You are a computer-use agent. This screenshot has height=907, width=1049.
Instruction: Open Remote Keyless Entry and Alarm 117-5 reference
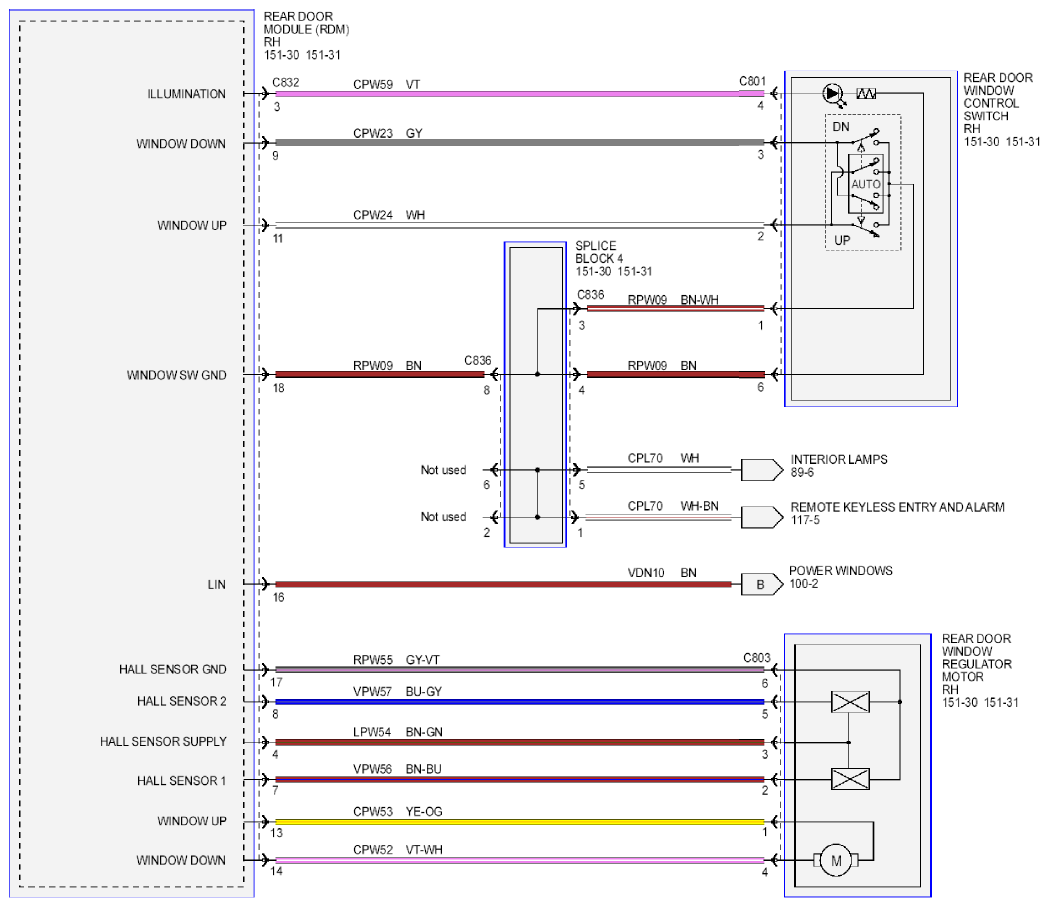click(x=897, y=513)
